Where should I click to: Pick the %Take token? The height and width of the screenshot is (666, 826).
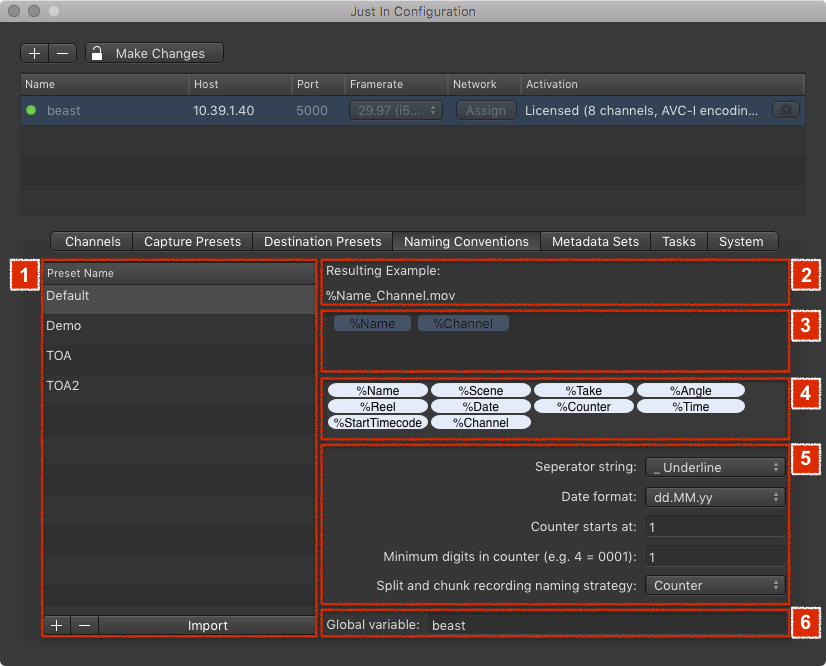coord(584,390)
